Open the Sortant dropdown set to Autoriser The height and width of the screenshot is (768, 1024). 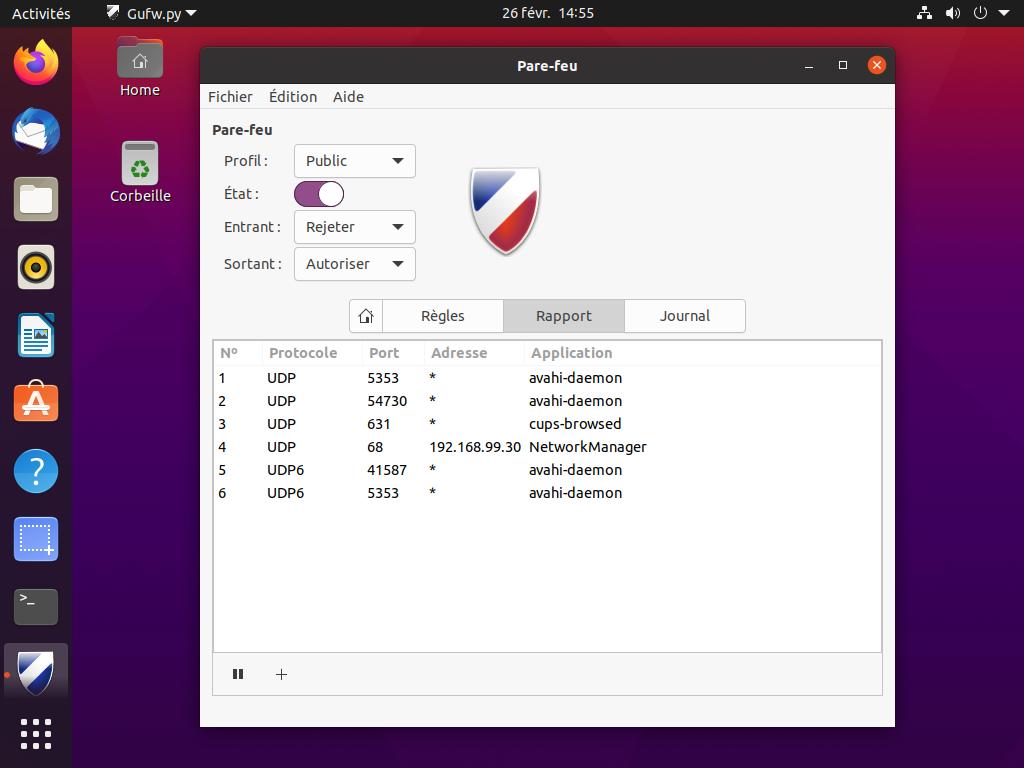point(355,264)
